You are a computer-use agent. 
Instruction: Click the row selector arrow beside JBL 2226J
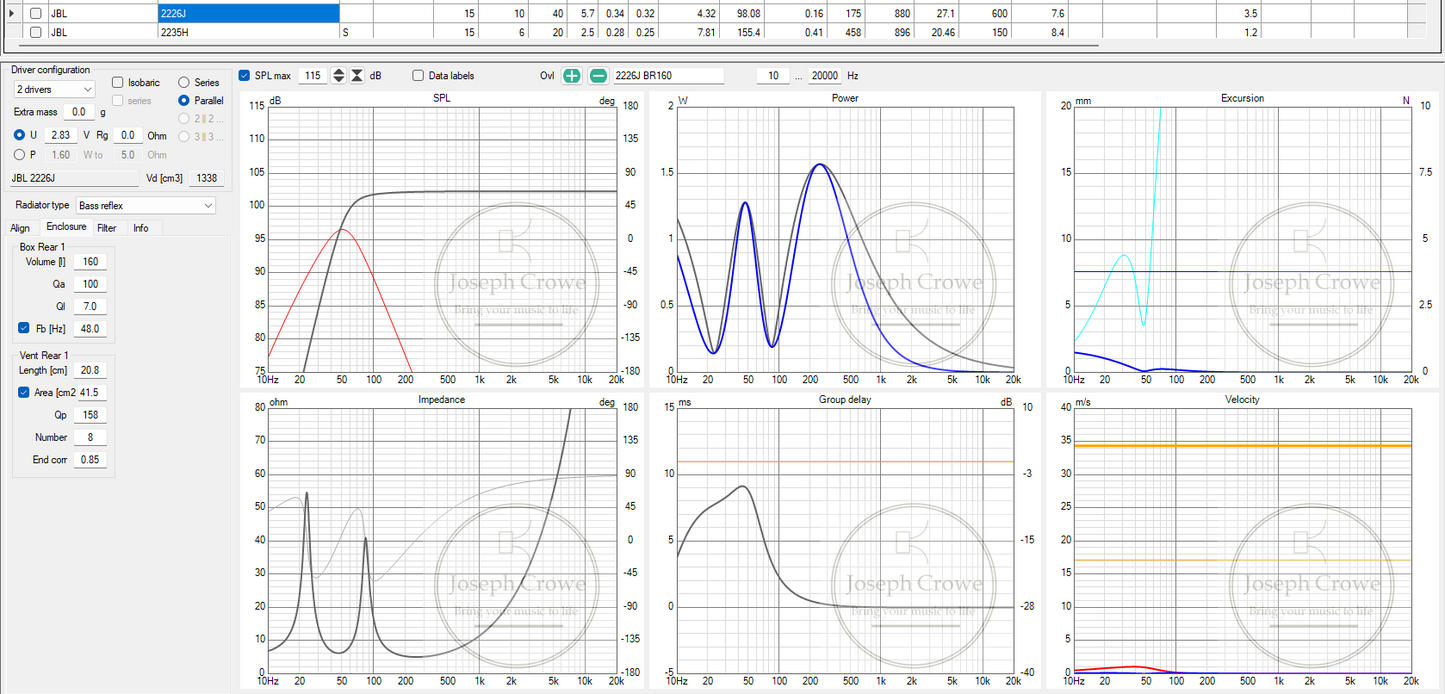click(x=11, y=13)
